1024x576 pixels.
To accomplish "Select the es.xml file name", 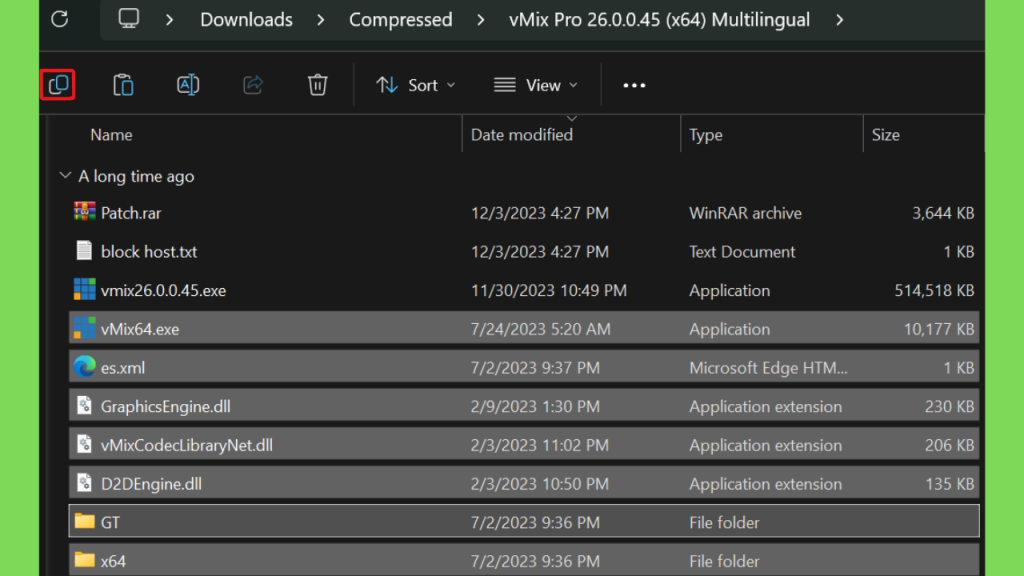I will coord(123,368).
